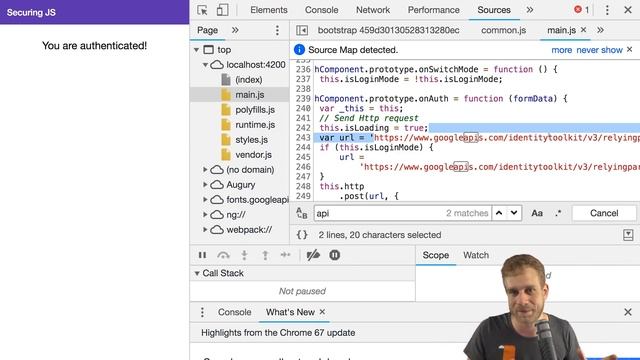This screenshot has width=640, height=360.
Task: Click the 'never show' link
Action: pyautogui.click(x=599, y=50)
